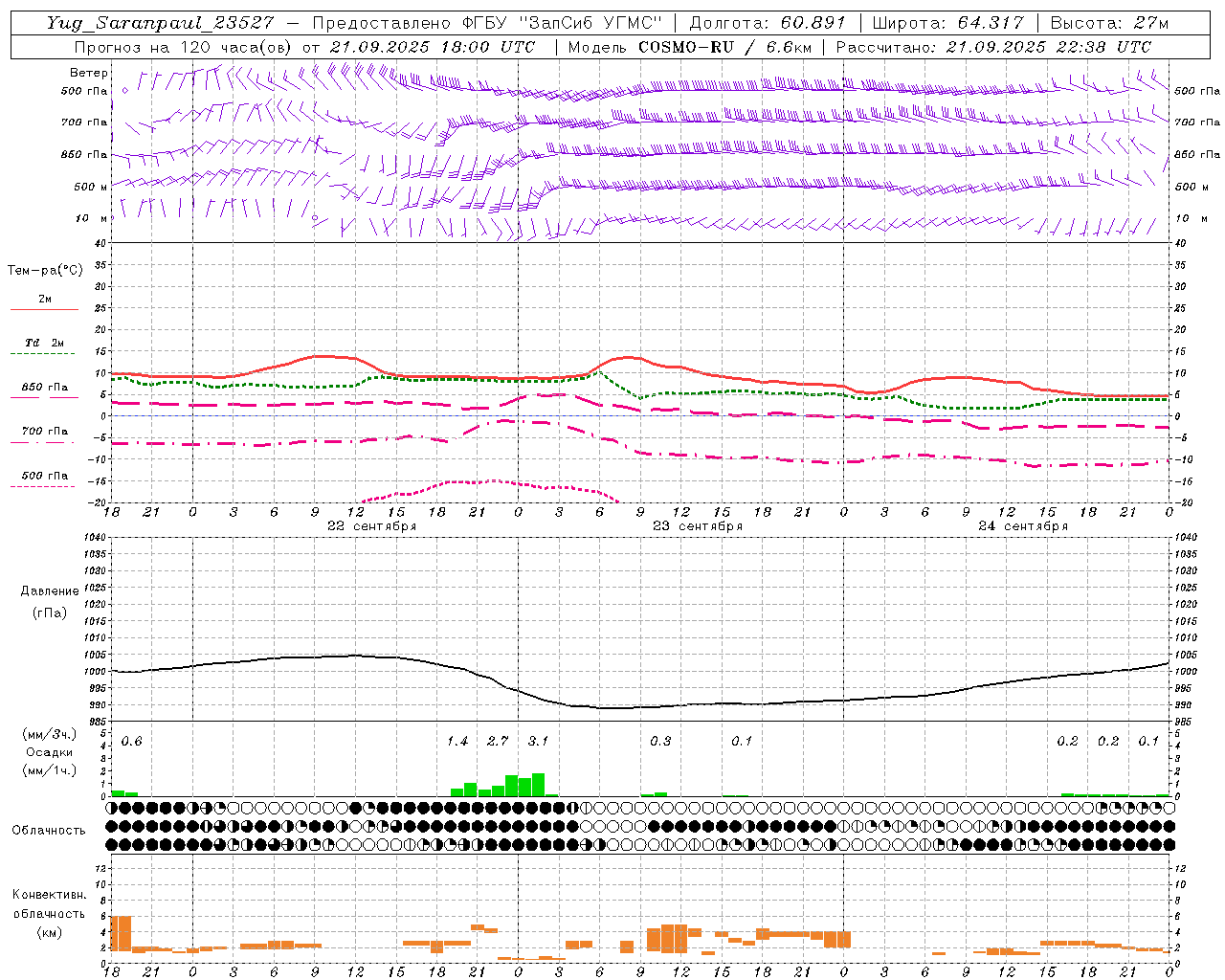Click the '700 гПа' temperature legend entry

click(45, 432)
